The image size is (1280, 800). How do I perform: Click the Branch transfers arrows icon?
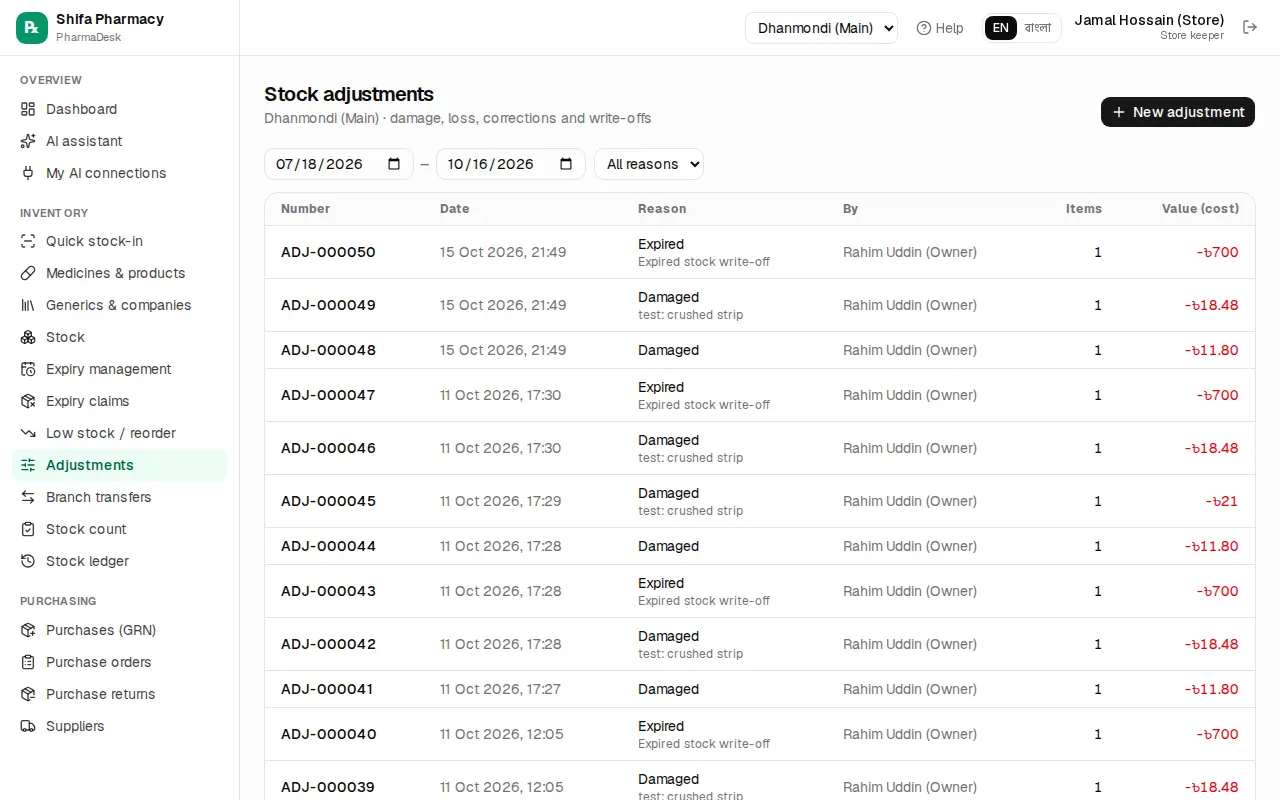pos(28,497)
